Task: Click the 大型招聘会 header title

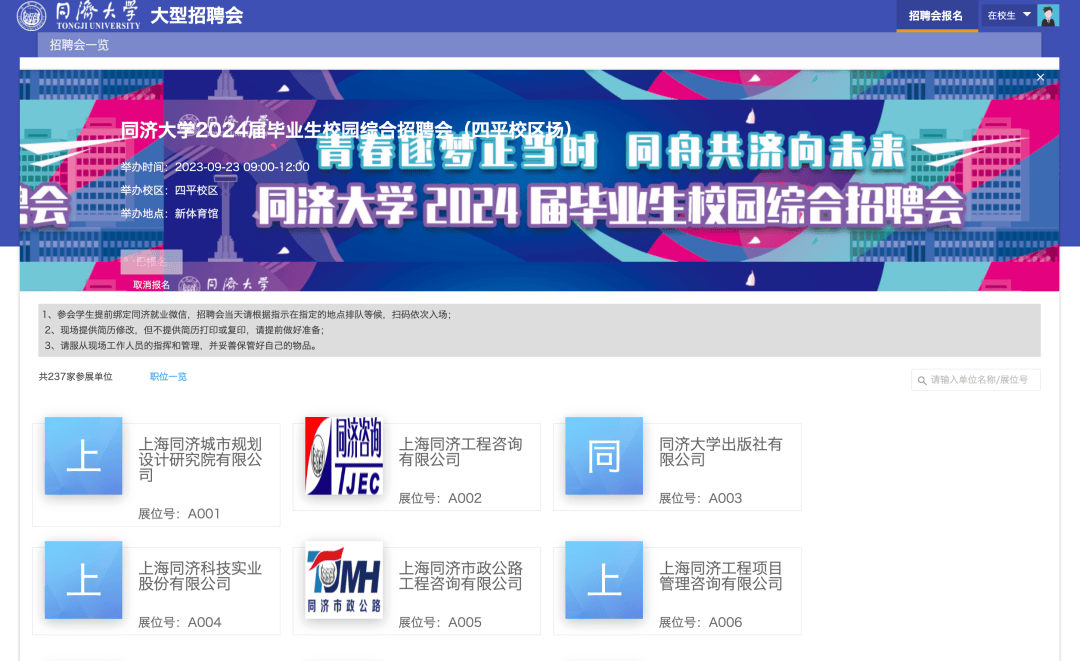Action: [197, 16]
